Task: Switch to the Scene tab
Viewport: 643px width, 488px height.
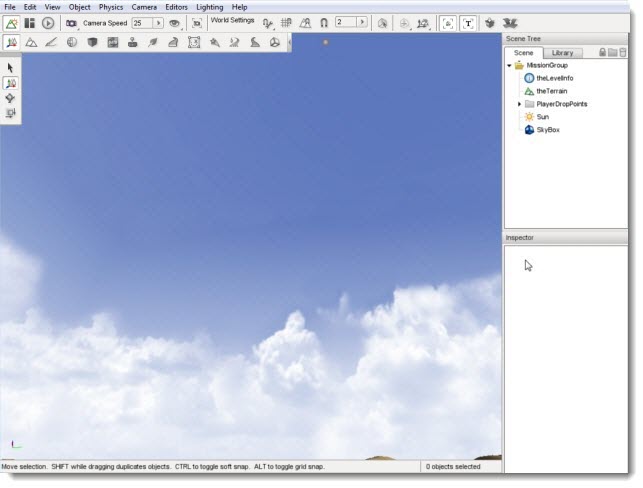Action: pyautogui.click(x=524, y=53)
